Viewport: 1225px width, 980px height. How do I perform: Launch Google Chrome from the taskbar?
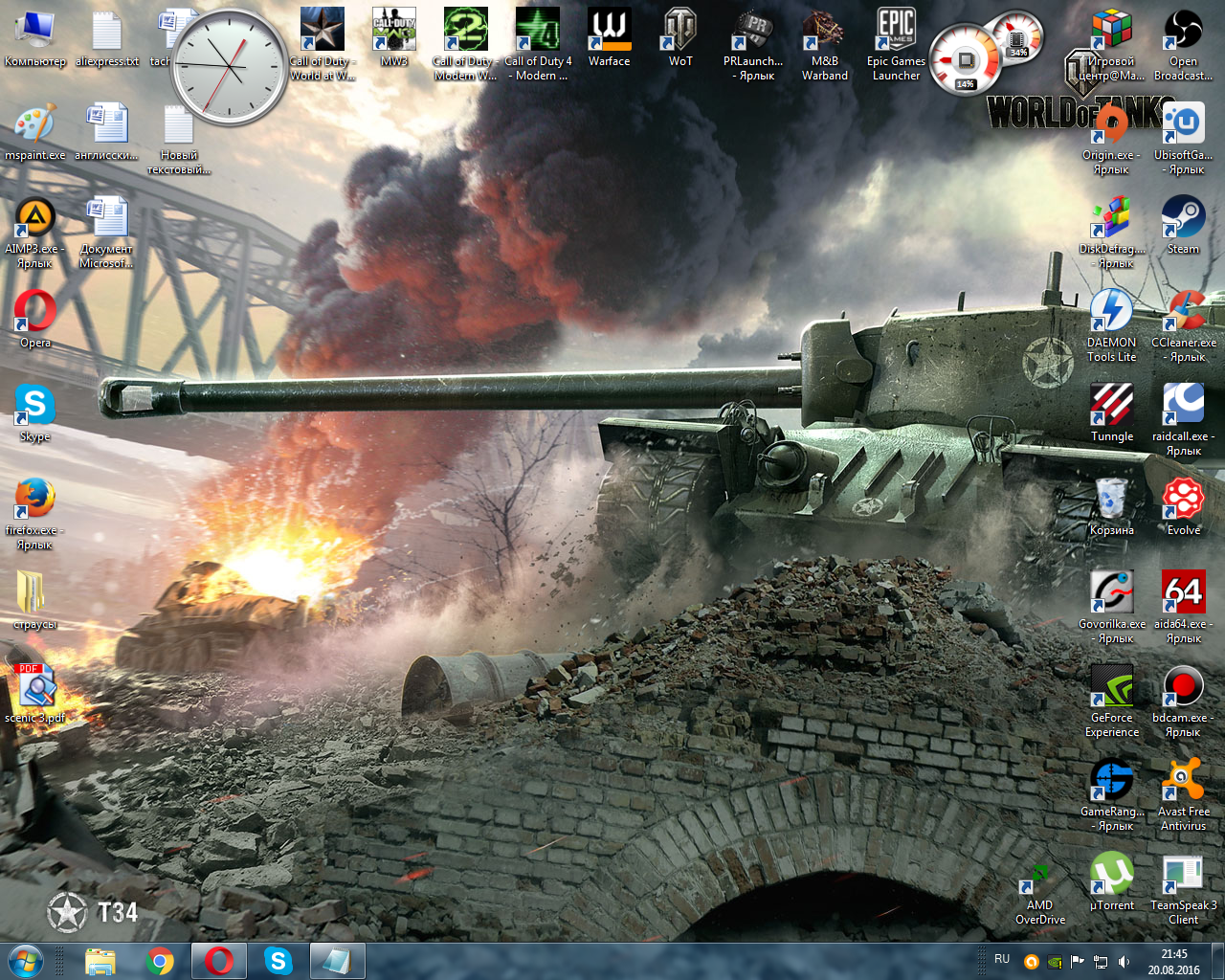point(160,961)
